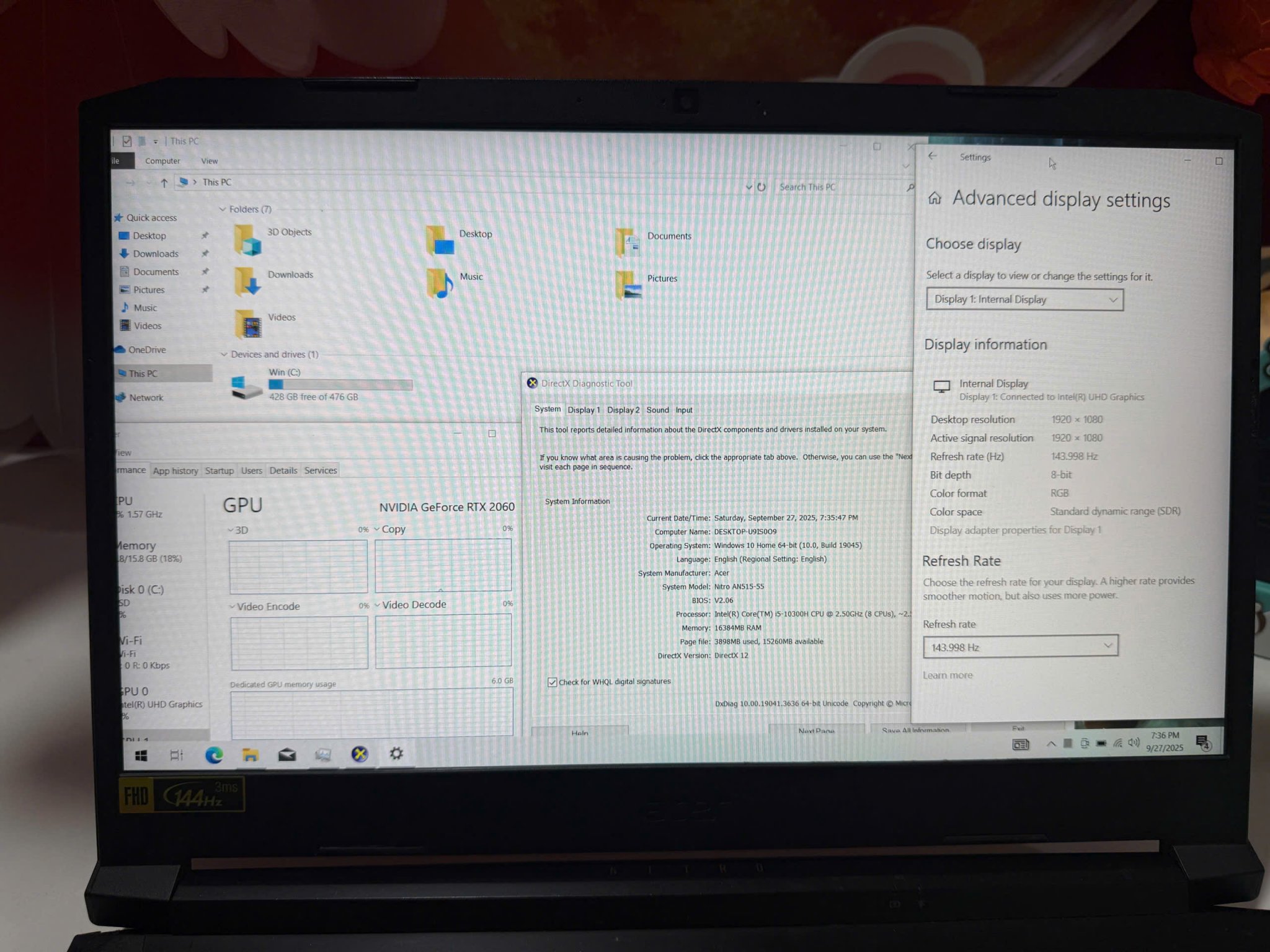The height and width of the screenshot is (952, 1270).
Task: Click the DirectX Diagnostic taskbar icon
Action: (360, 754)
